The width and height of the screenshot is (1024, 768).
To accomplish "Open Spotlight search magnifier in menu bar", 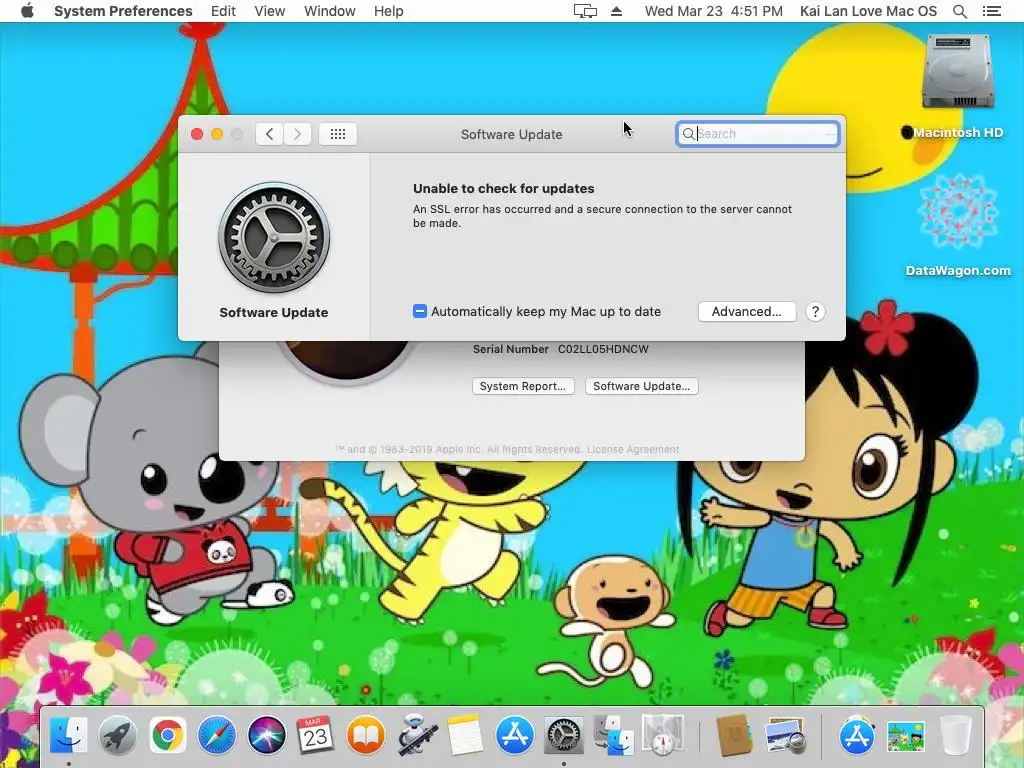I will coord(959,11).
